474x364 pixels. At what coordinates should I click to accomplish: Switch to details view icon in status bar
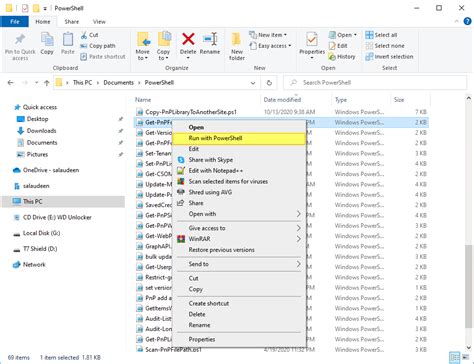[x=455, y=358]
